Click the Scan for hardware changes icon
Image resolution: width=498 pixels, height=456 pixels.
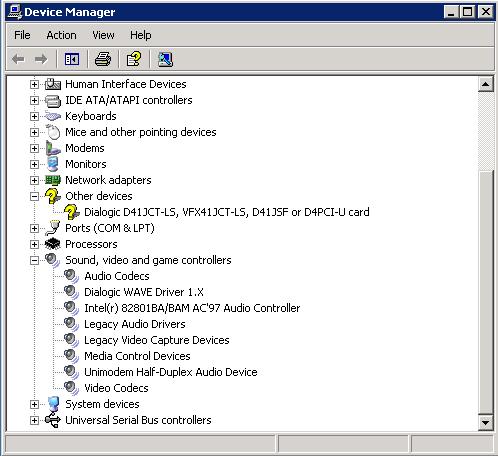point(165,59)
